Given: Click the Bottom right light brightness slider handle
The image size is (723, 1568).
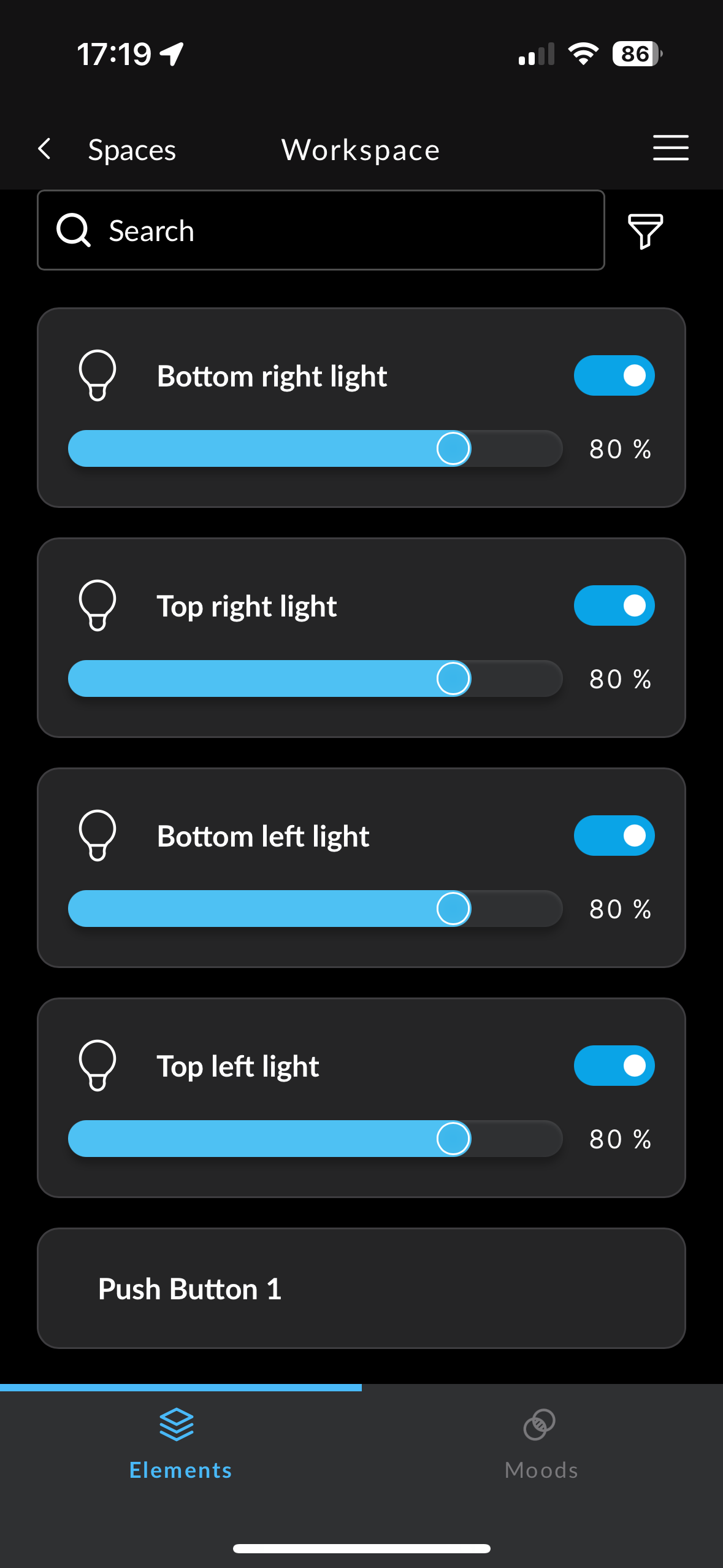Looking at the screenshot, I should [453, 448].
